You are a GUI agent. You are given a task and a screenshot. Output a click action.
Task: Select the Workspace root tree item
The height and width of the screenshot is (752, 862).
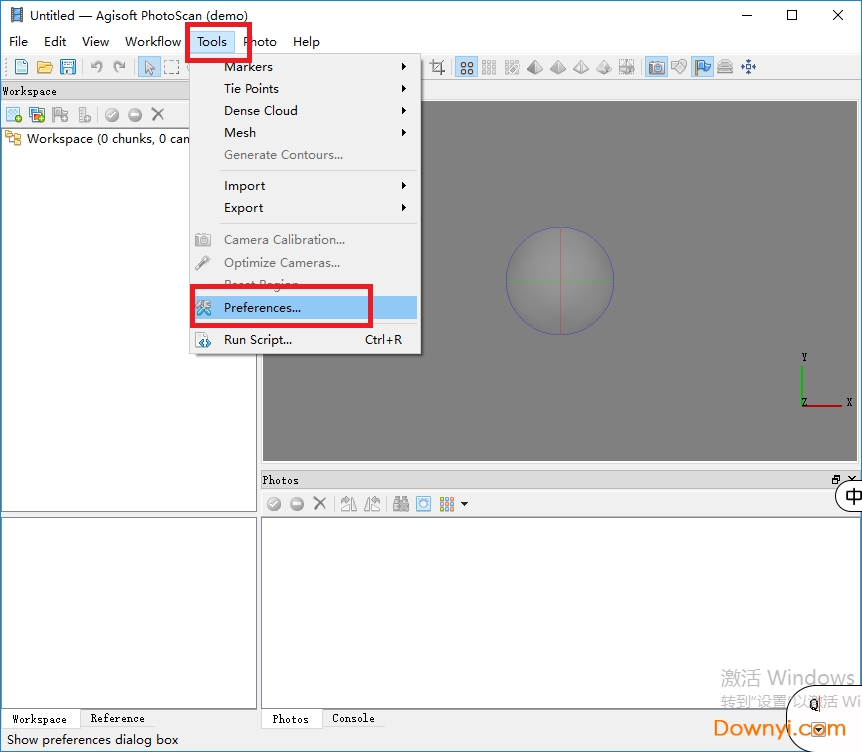click(x=100, y=139)
